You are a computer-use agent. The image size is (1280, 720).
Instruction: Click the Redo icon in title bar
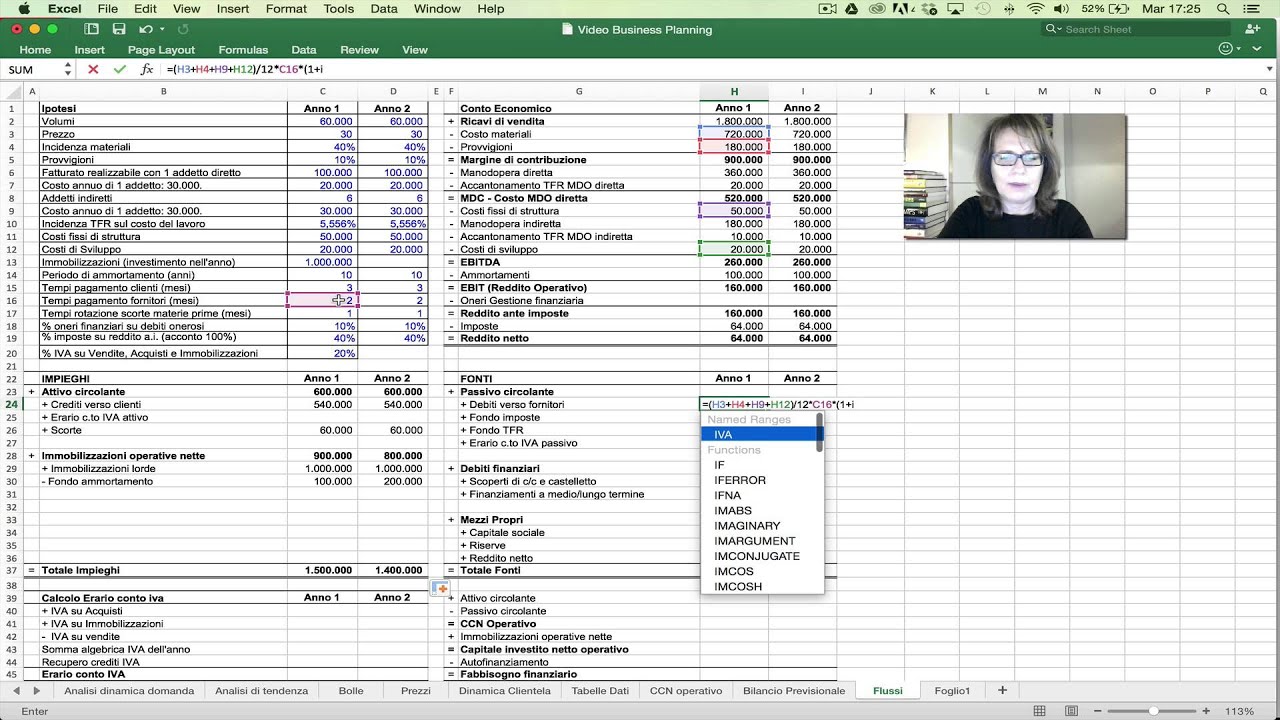click(184, 29)
